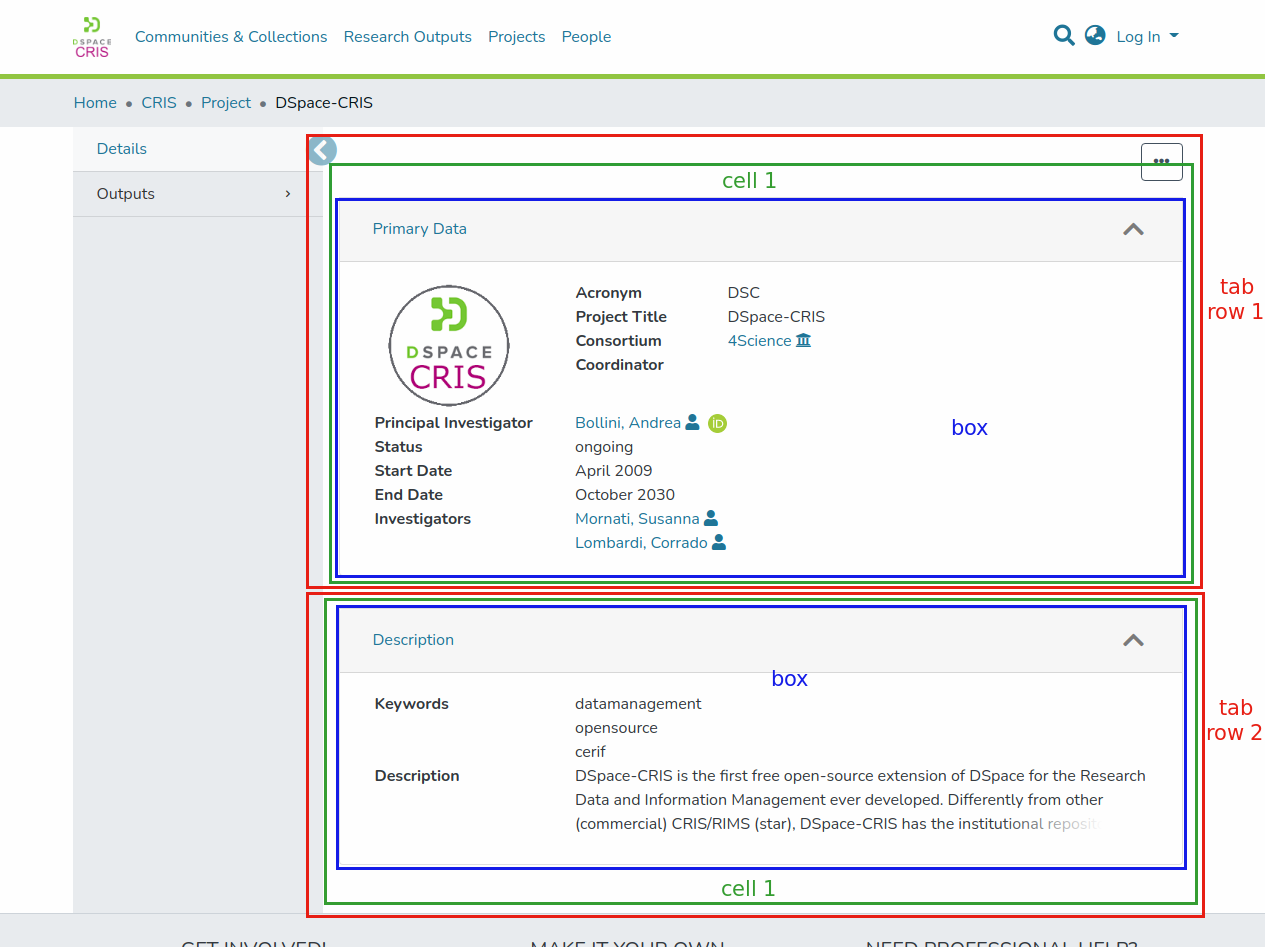Click the DSpace CRIS logo in navbar
1265x948 pixels.
(92, 37)
